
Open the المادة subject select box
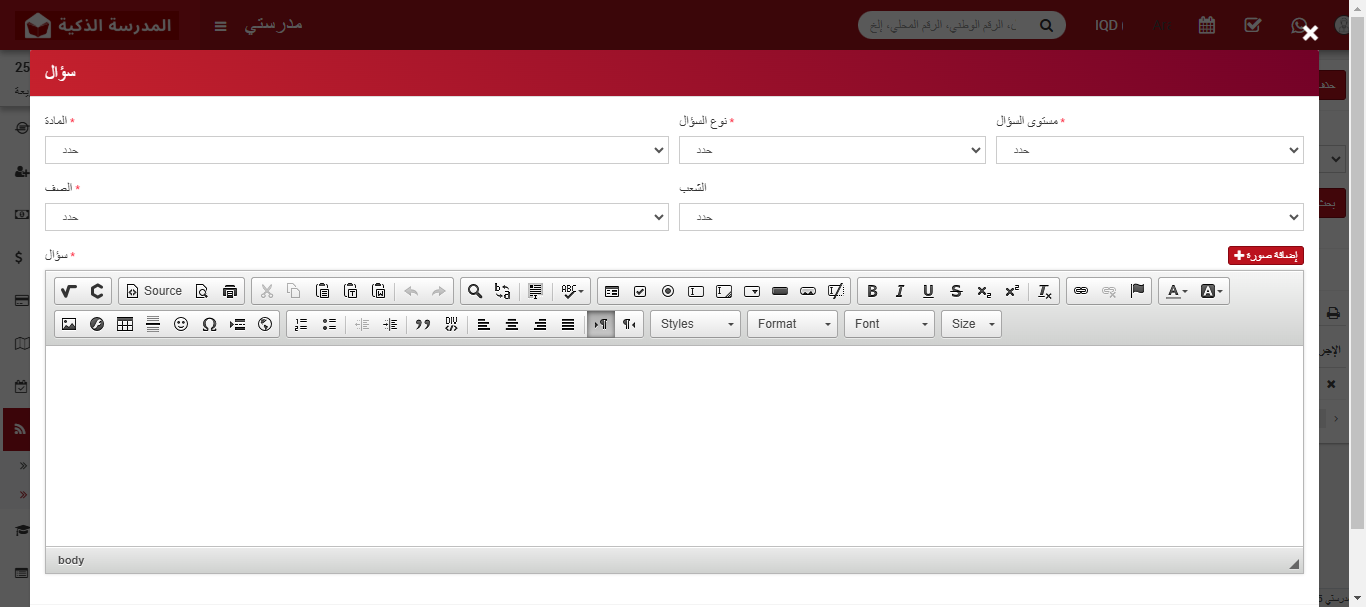click(x=356, y=150)
